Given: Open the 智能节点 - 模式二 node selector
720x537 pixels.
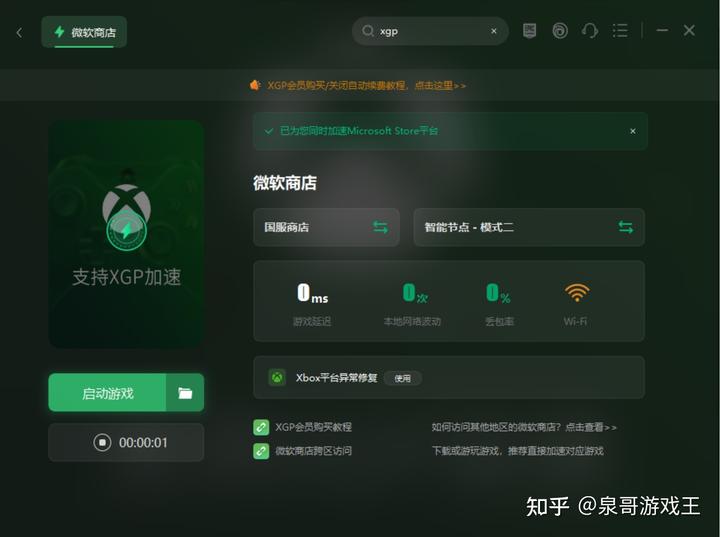Looking at the screenshot, I should (529, 227).
